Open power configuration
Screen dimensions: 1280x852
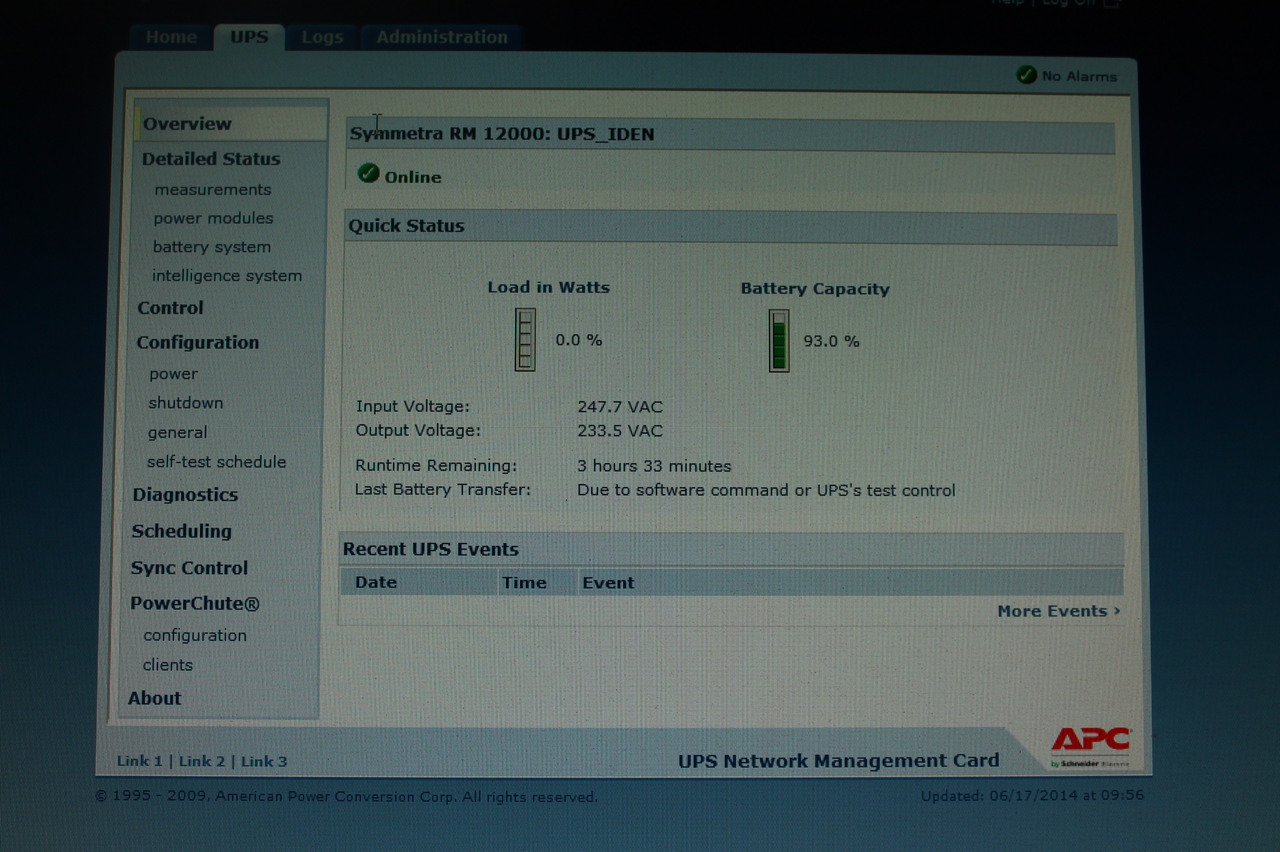click(173, 374)
